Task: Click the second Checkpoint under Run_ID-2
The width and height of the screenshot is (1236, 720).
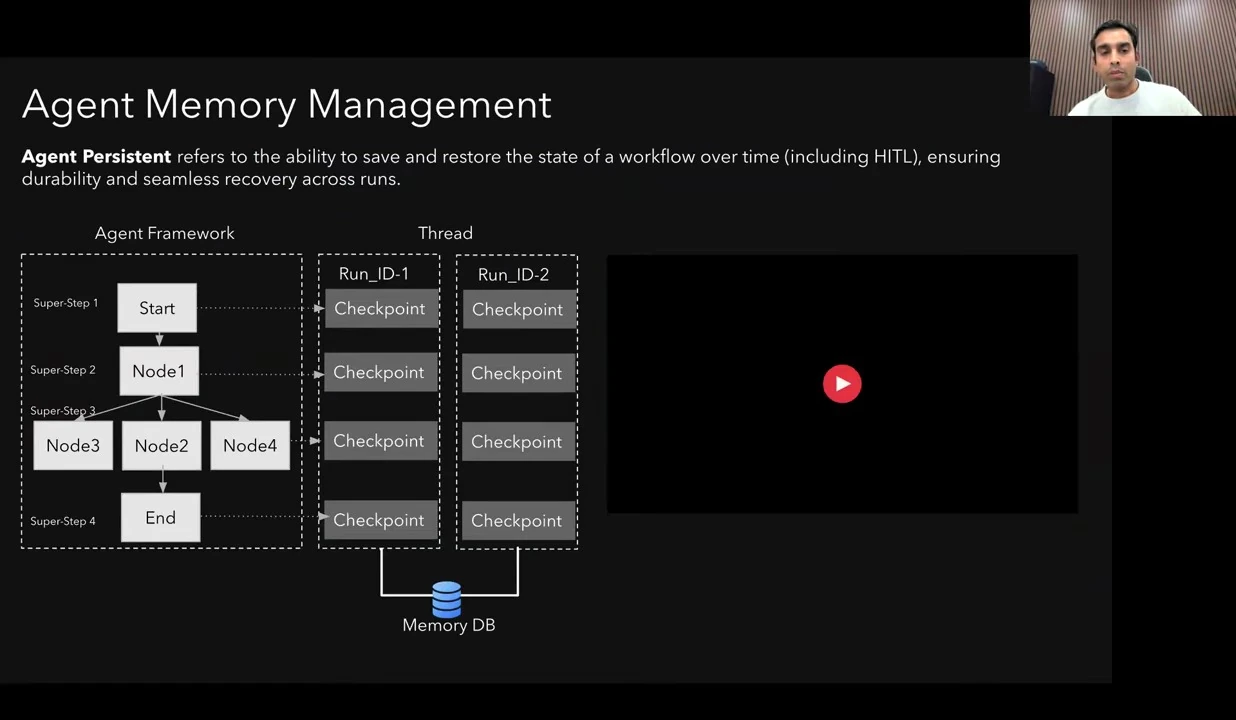Action: point(517,374)
